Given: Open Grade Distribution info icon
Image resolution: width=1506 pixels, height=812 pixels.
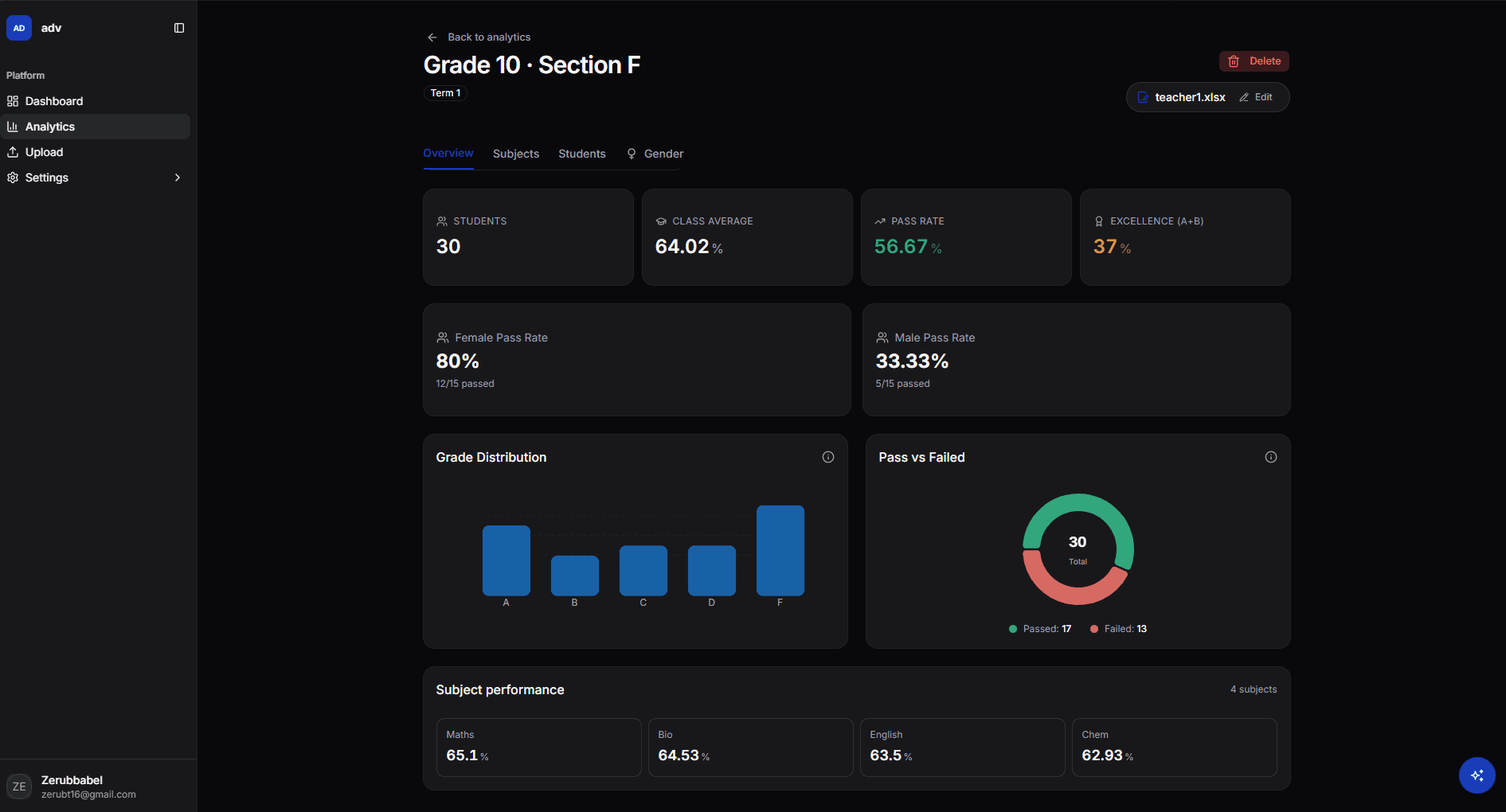Looking at the screenshot, I should (828, 457).
